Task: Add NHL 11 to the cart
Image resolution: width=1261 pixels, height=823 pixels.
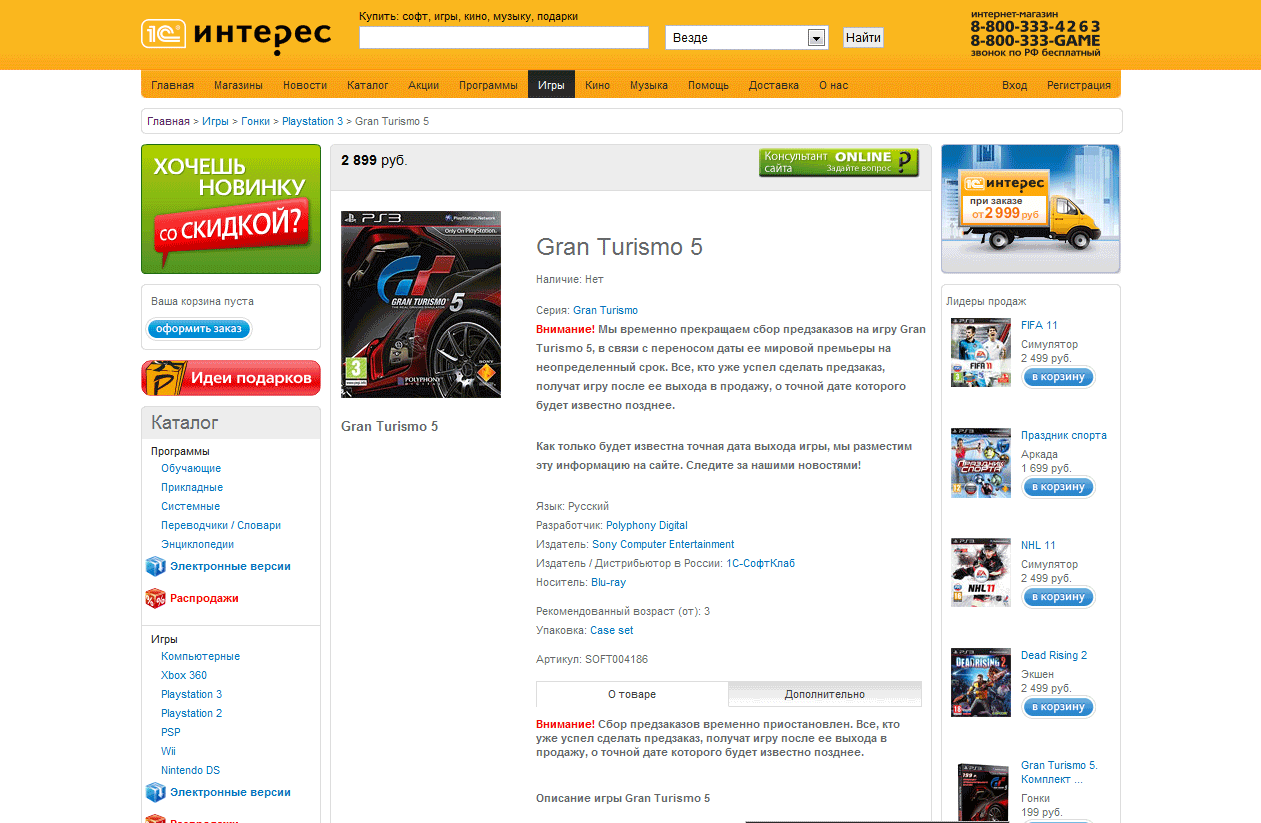Action: pyautogui.click(x=1058, y=597)
